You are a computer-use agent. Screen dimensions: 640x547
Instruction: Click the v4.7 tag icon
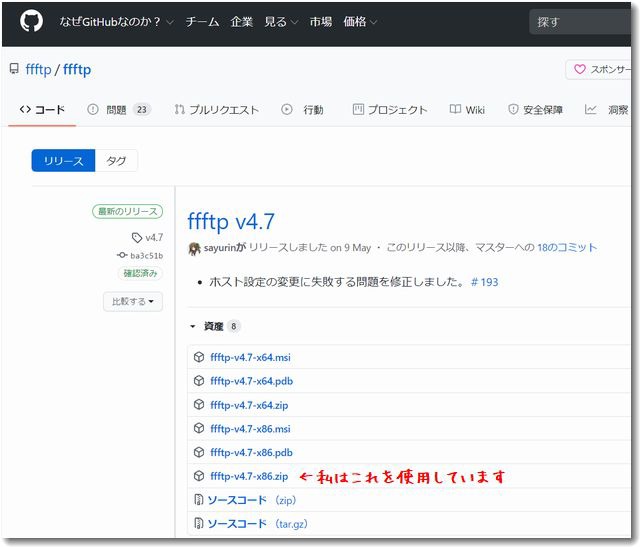(x=137, y=237)
